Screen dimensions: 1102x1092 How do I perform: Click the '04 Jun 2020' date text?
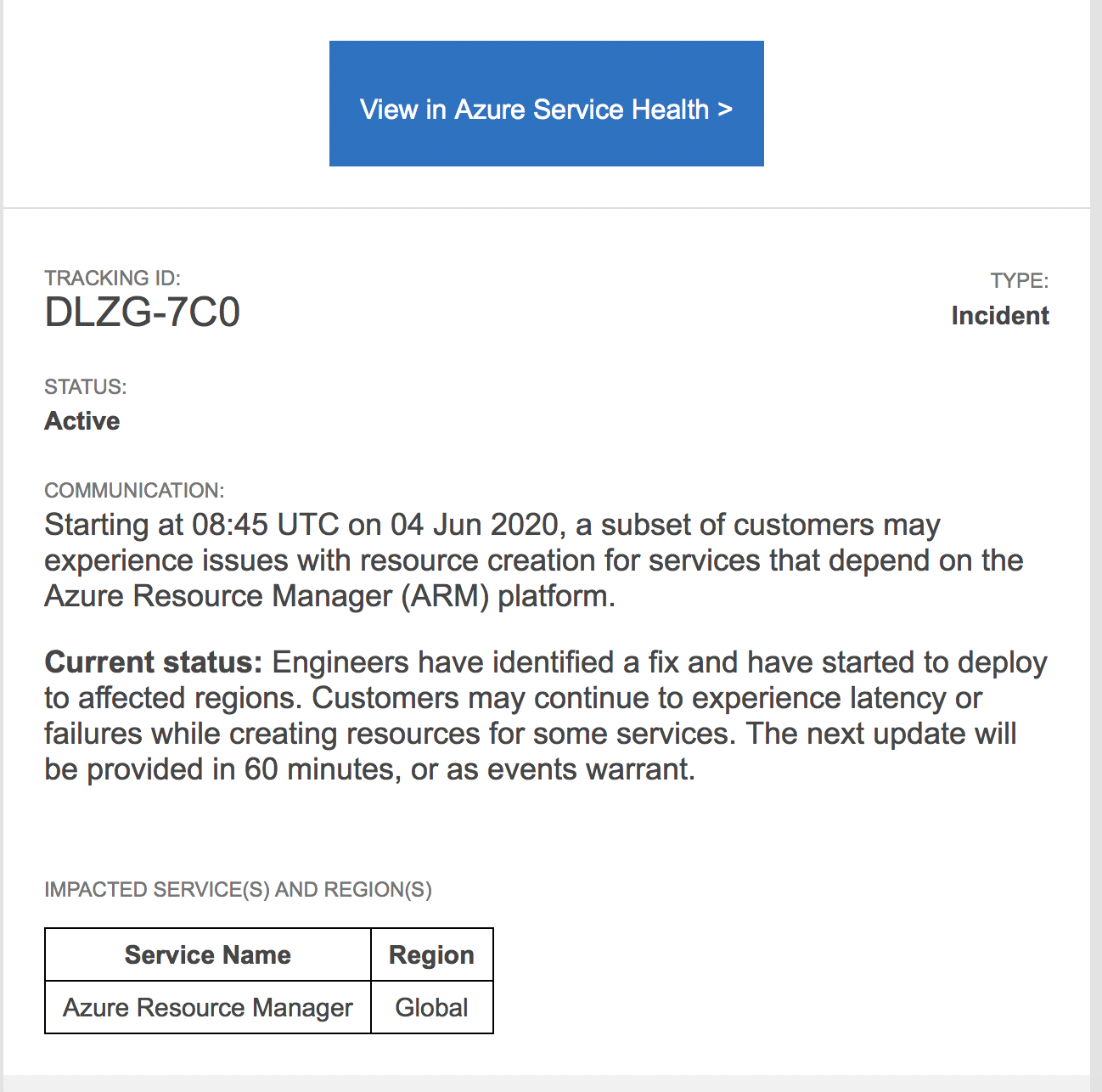click(x=474, y=525)
